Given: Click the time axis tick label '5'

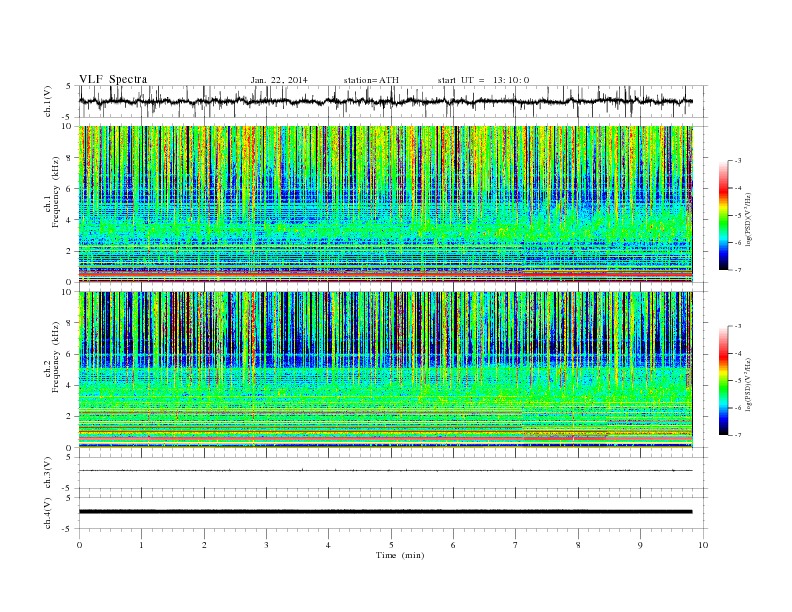Looking at the screenshot, I should 391,545.
